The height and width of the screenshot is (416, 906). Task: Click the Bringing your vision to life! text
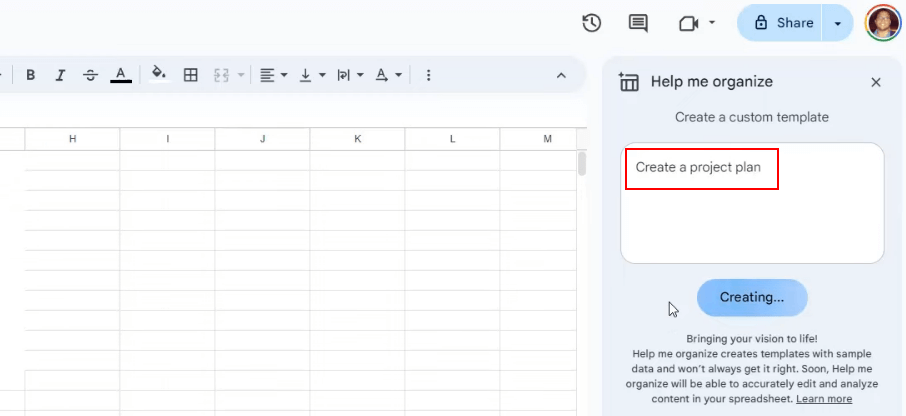[752, 339]
